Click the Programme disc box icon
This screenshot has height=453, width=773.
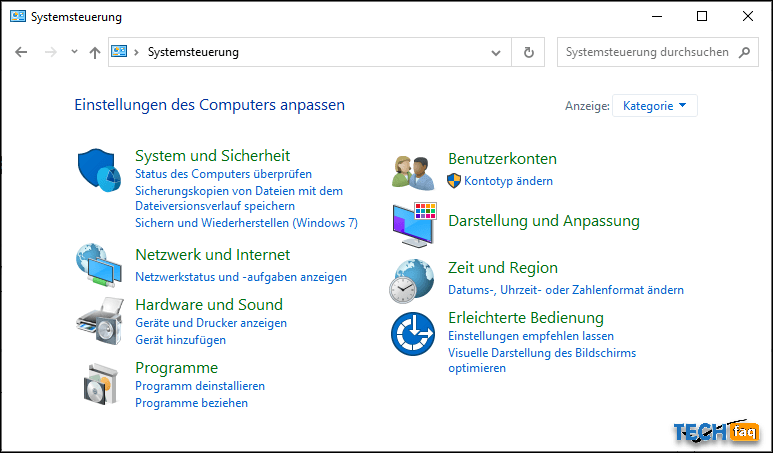tap(101, 383)
